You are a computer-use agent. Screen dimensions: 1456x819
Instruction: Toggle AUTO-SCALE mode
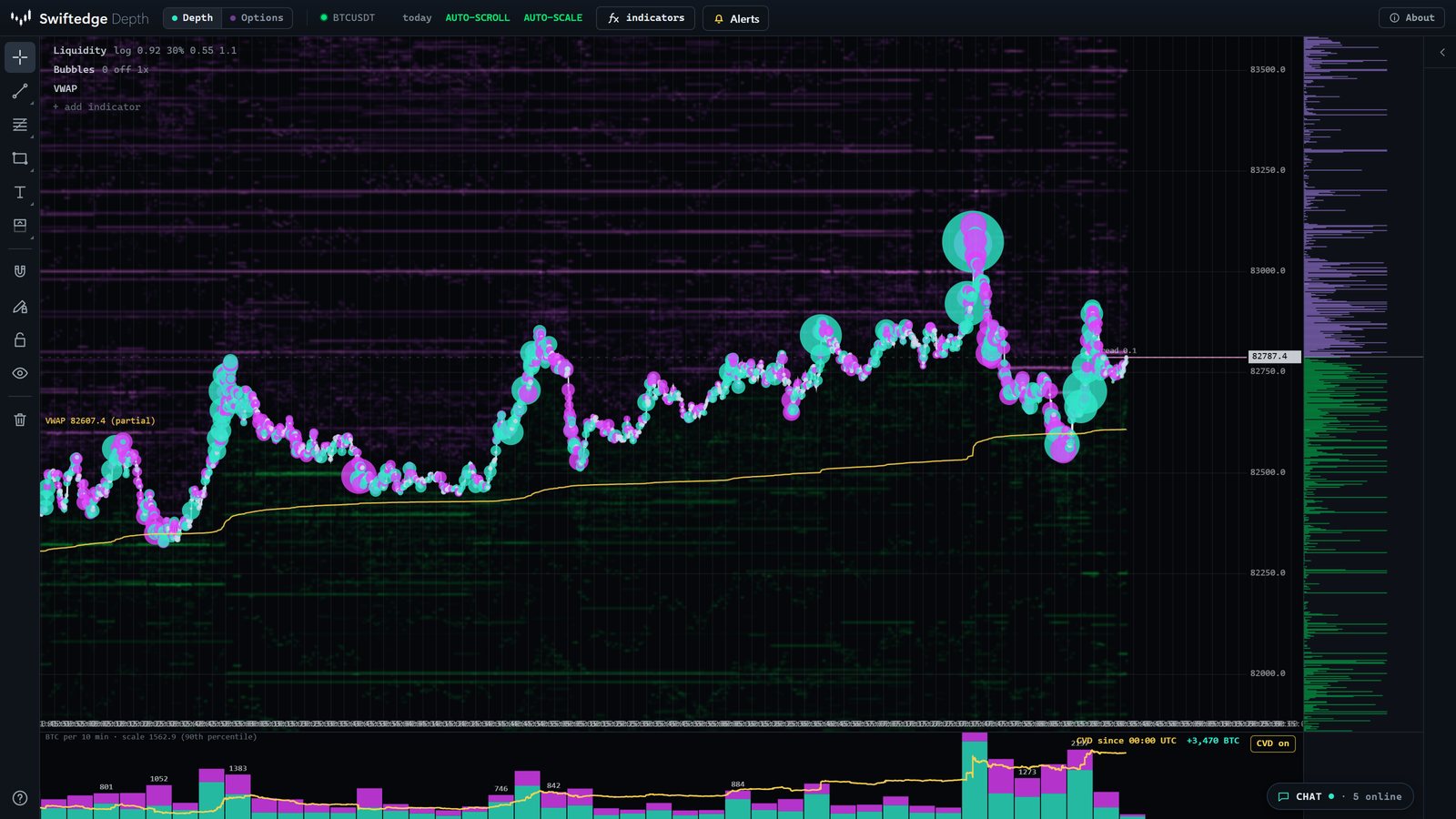click(552, 18)
